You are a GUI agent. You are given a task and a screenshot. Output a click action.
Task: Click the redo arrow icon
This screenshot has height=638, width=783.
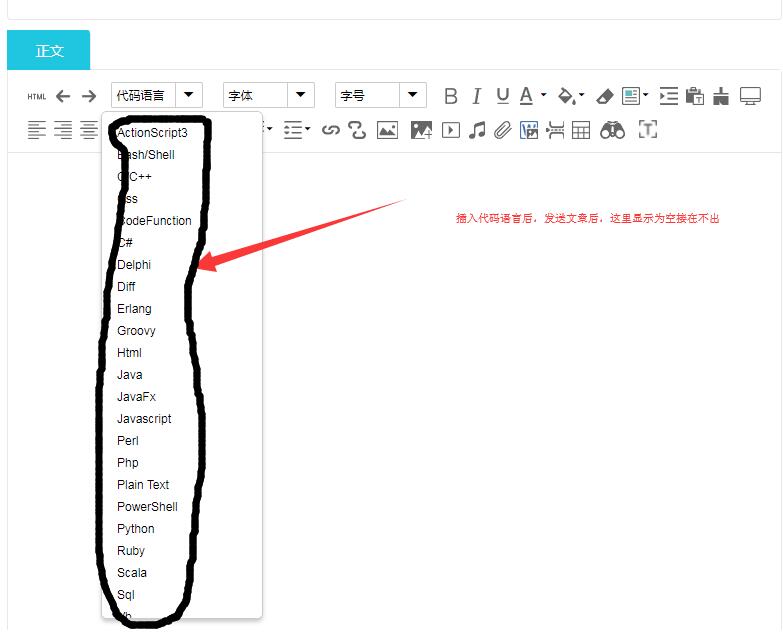point(89,96)
